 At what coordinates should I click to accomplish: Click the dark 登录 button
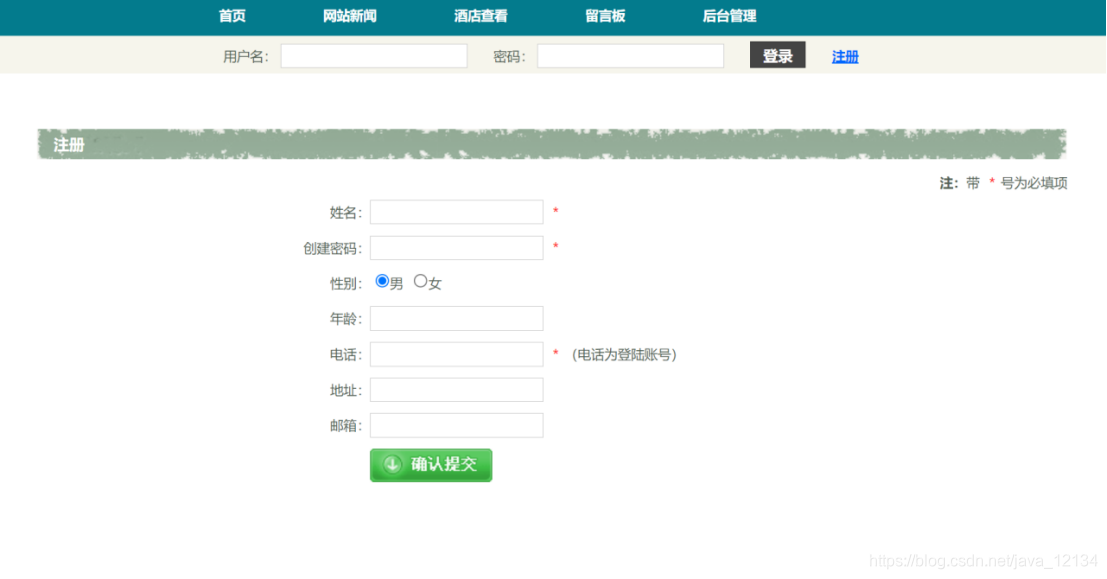point(777,56)
